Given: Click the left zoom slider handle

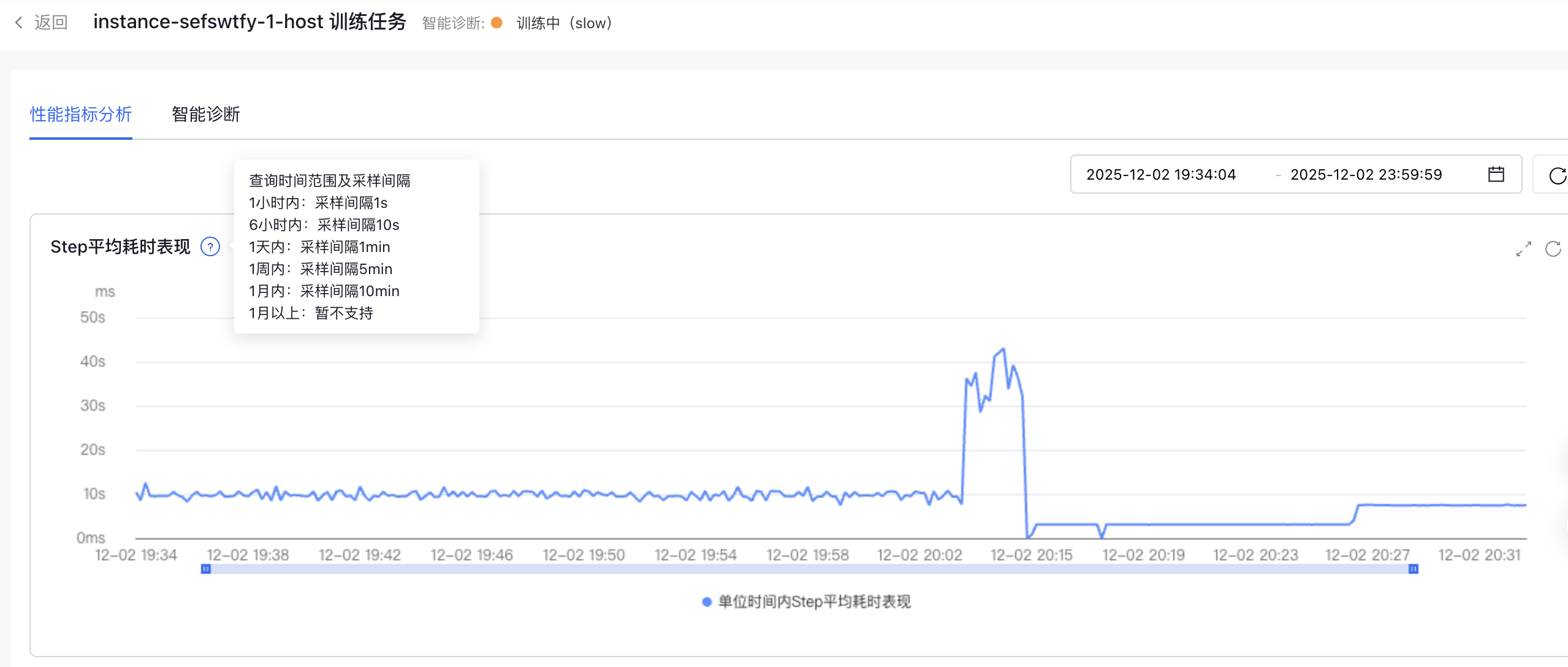Looking at the screenshot, I should tap(206, 569).
